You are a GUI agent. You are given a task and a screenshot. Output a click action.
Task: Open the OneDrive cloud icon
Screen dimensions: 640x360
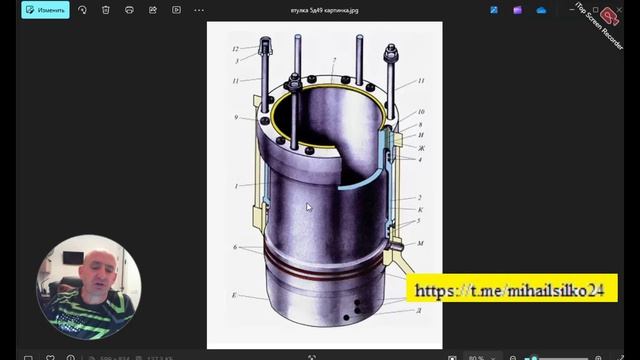pos(541,10)
